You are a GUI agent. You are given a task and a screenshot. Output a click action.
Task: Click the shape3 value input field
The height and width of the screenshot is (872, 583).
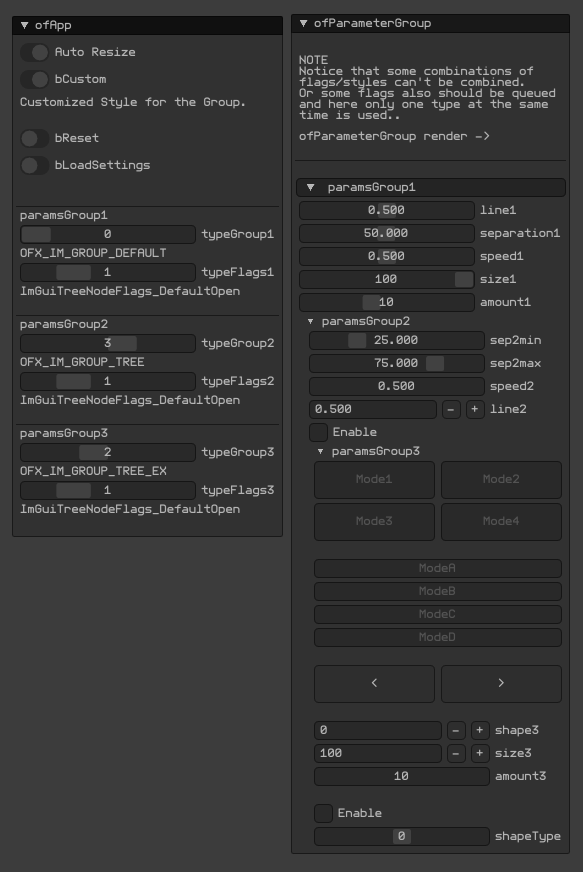[378, 730]
